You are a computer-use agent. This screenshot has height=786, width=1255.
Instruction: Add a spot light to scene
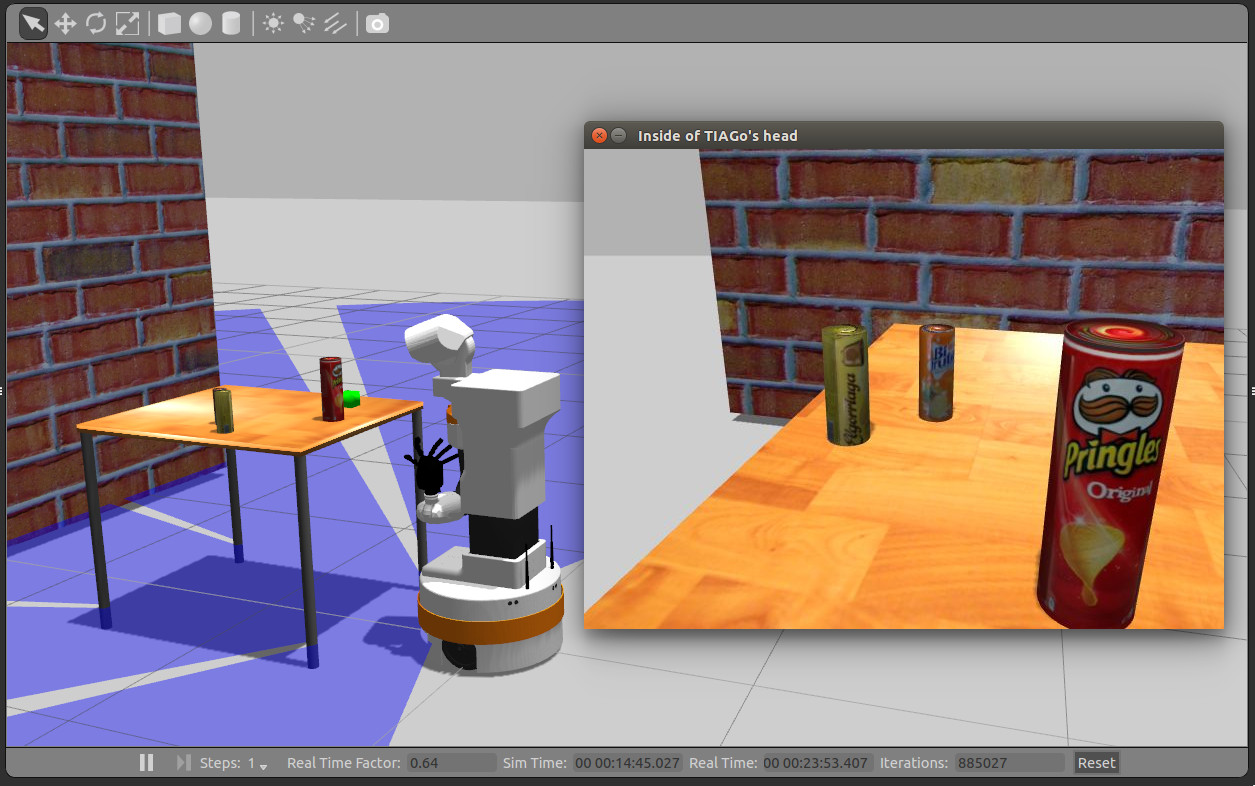click(304, 23)
